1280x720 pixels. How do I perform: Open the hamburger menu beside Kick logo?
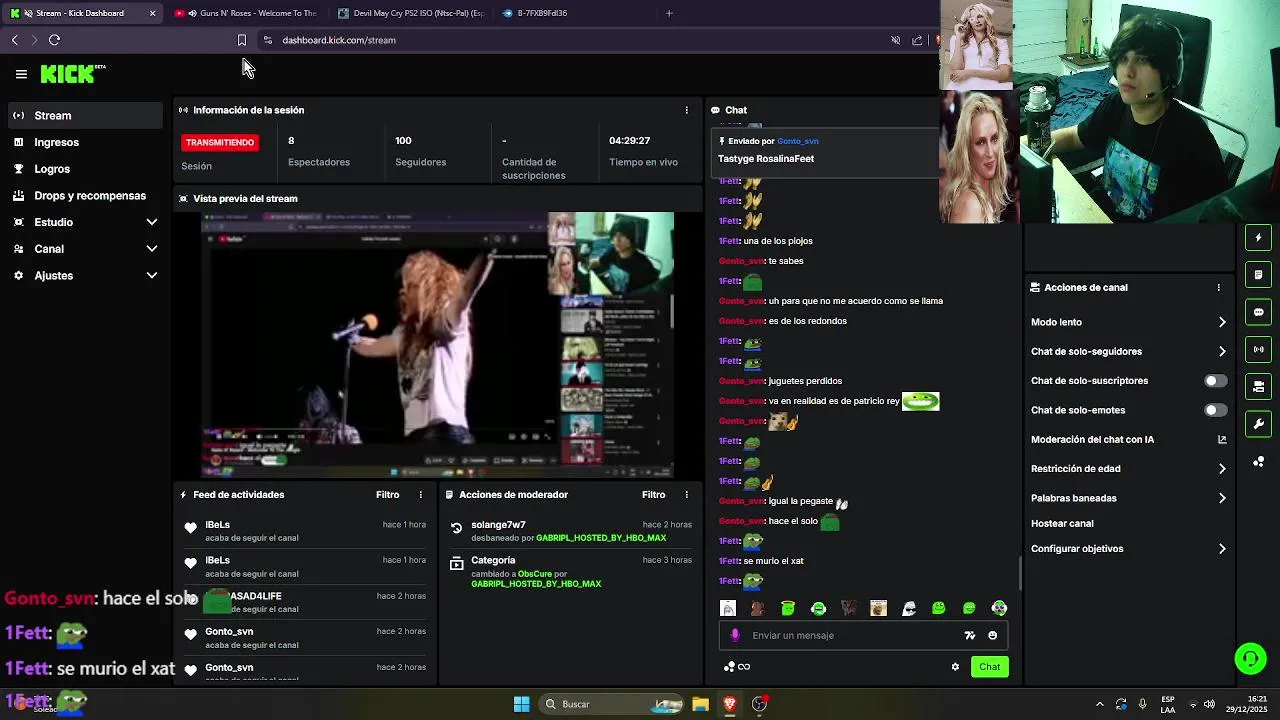(x=21, y=74)
